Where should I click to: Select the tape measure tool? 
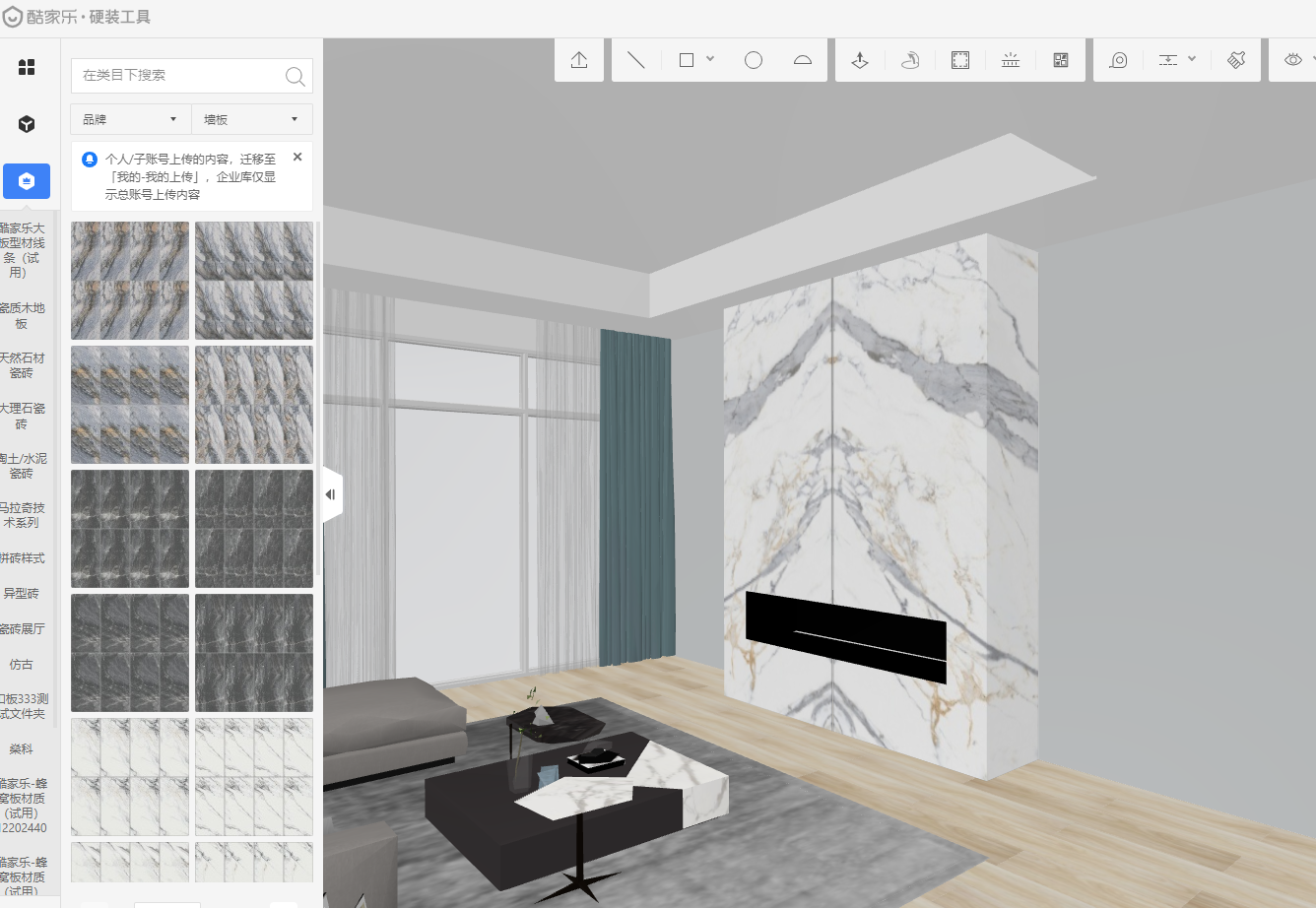pos(1118,60)
